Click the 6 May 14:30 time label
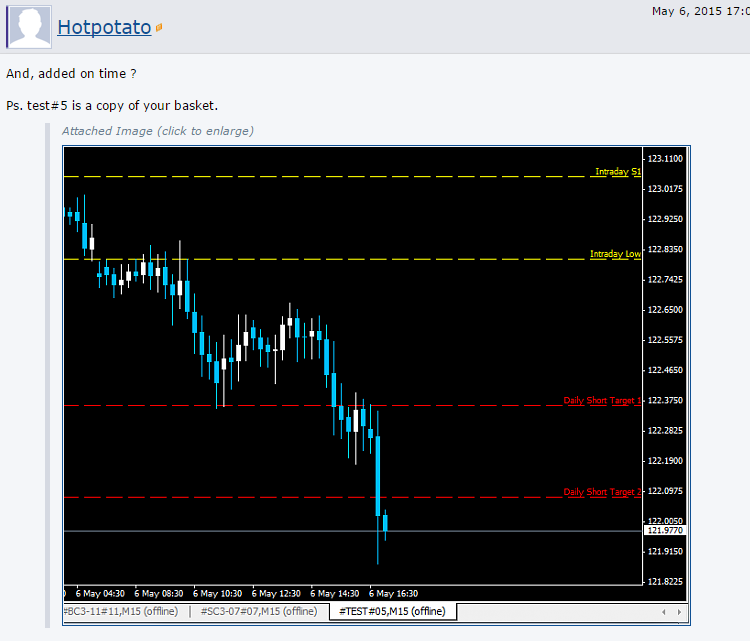The width and height of the screenshot is (750, 641). tap(334, 593)
